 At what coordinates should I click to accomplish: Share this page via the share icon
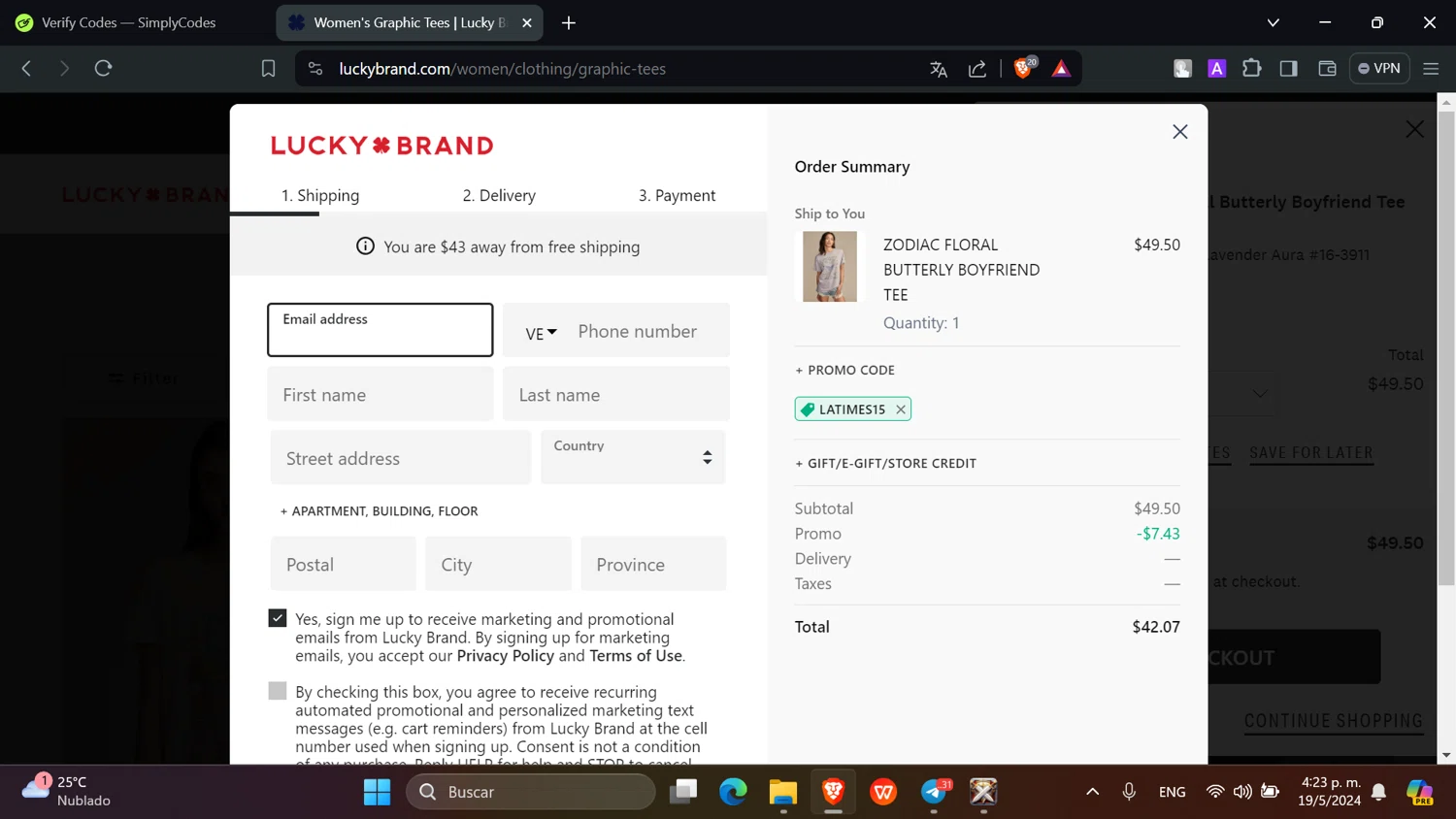pos(977,69)
